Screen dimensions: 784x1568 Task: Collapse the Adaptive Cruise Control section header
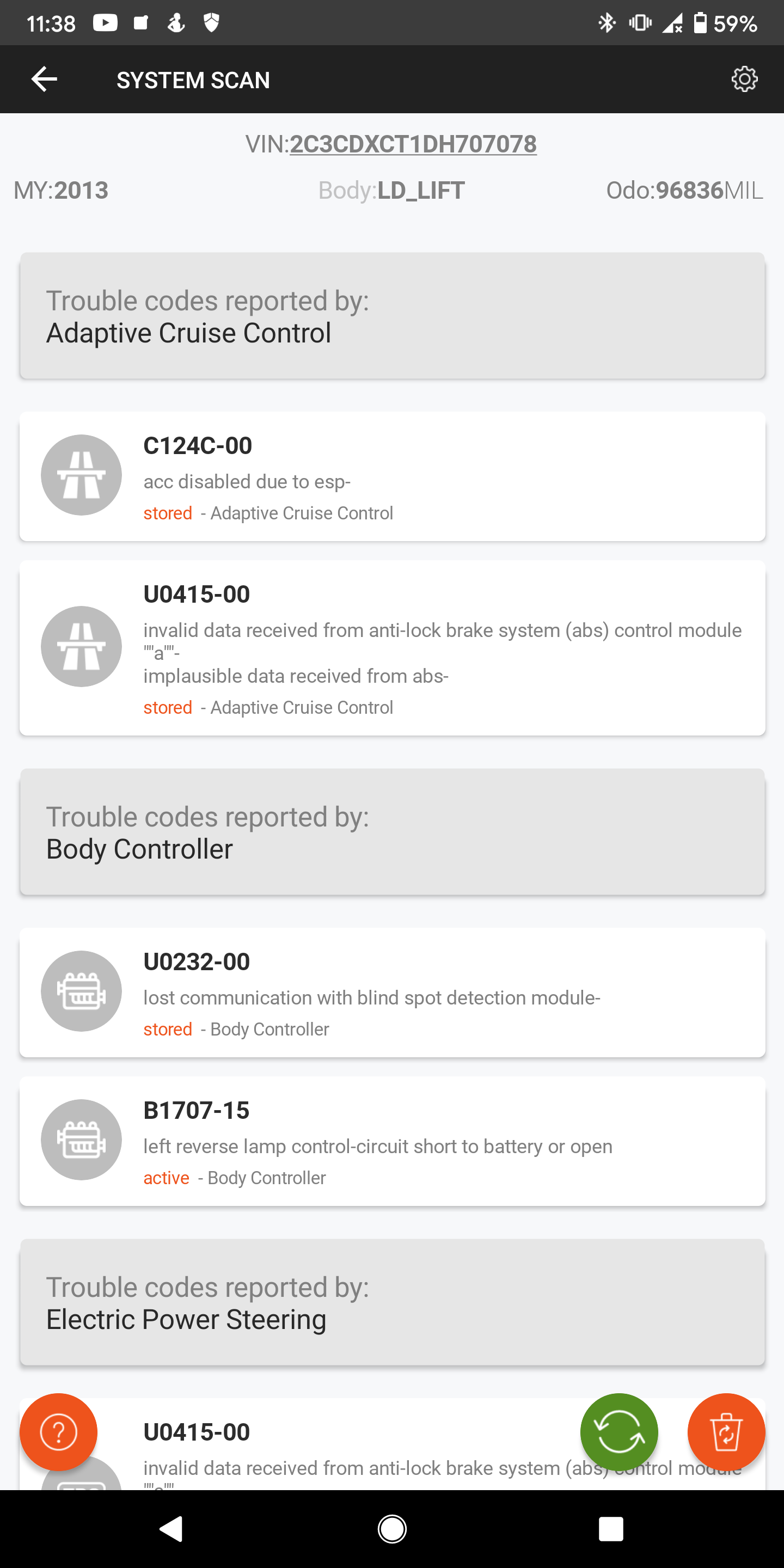coord(392,316)
